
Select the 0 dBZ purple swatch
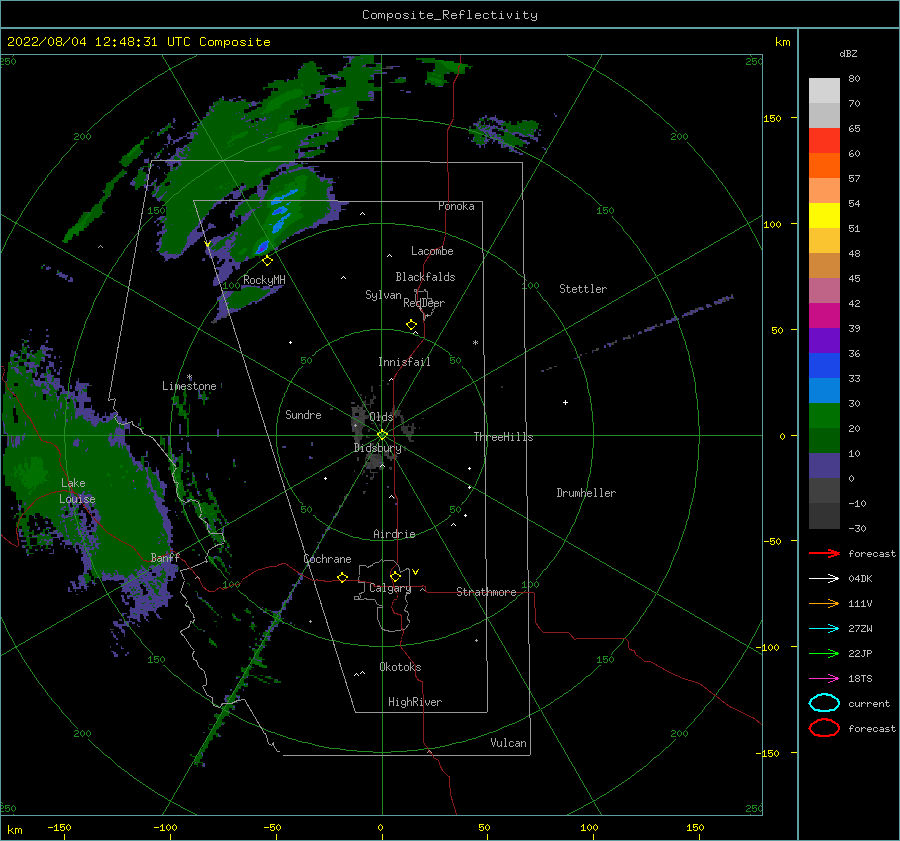[824, 466]
